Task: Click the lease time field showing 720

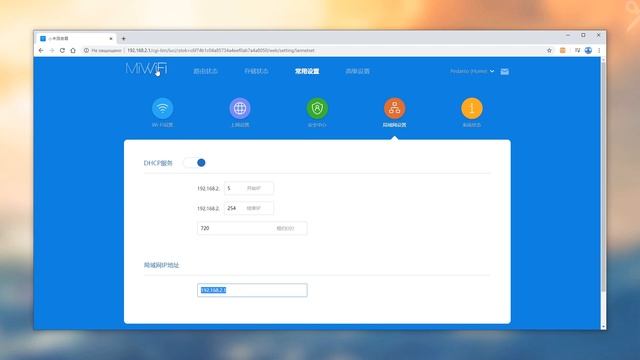Action: tap(252, 228)
